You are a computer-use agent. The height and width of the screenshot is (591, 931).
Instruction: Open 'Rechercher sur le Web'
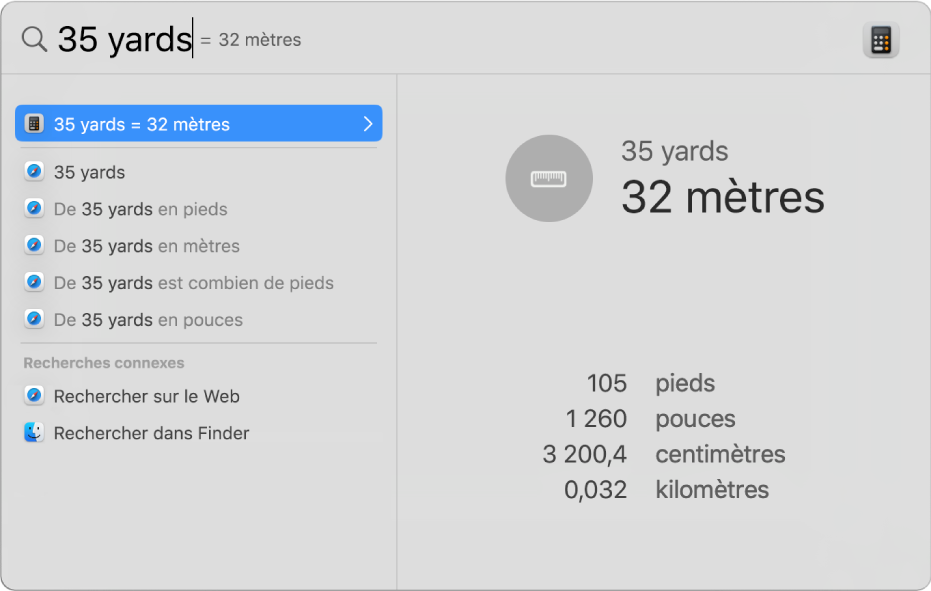click(145, 396)
